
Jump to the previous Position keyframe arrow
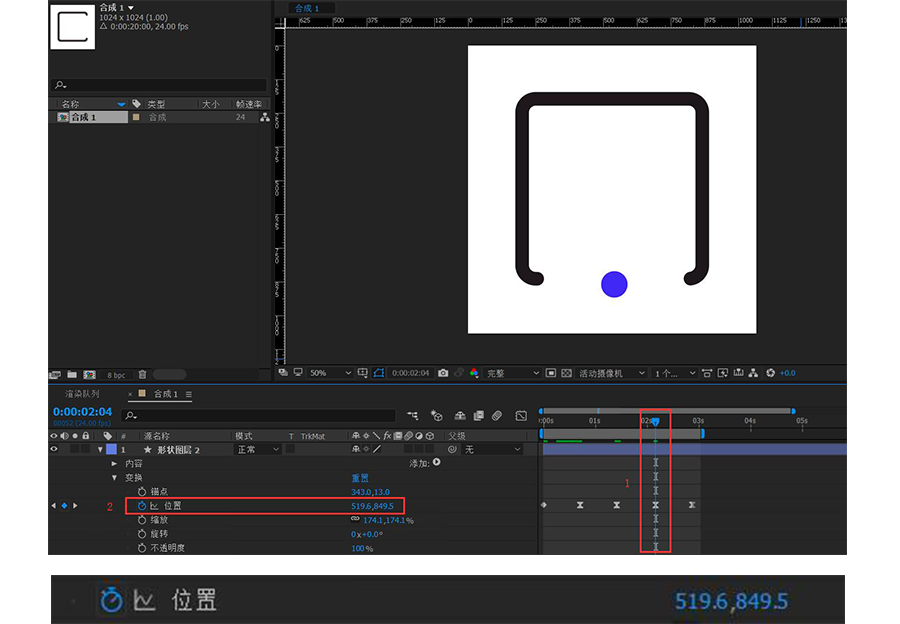pos(54,506)
